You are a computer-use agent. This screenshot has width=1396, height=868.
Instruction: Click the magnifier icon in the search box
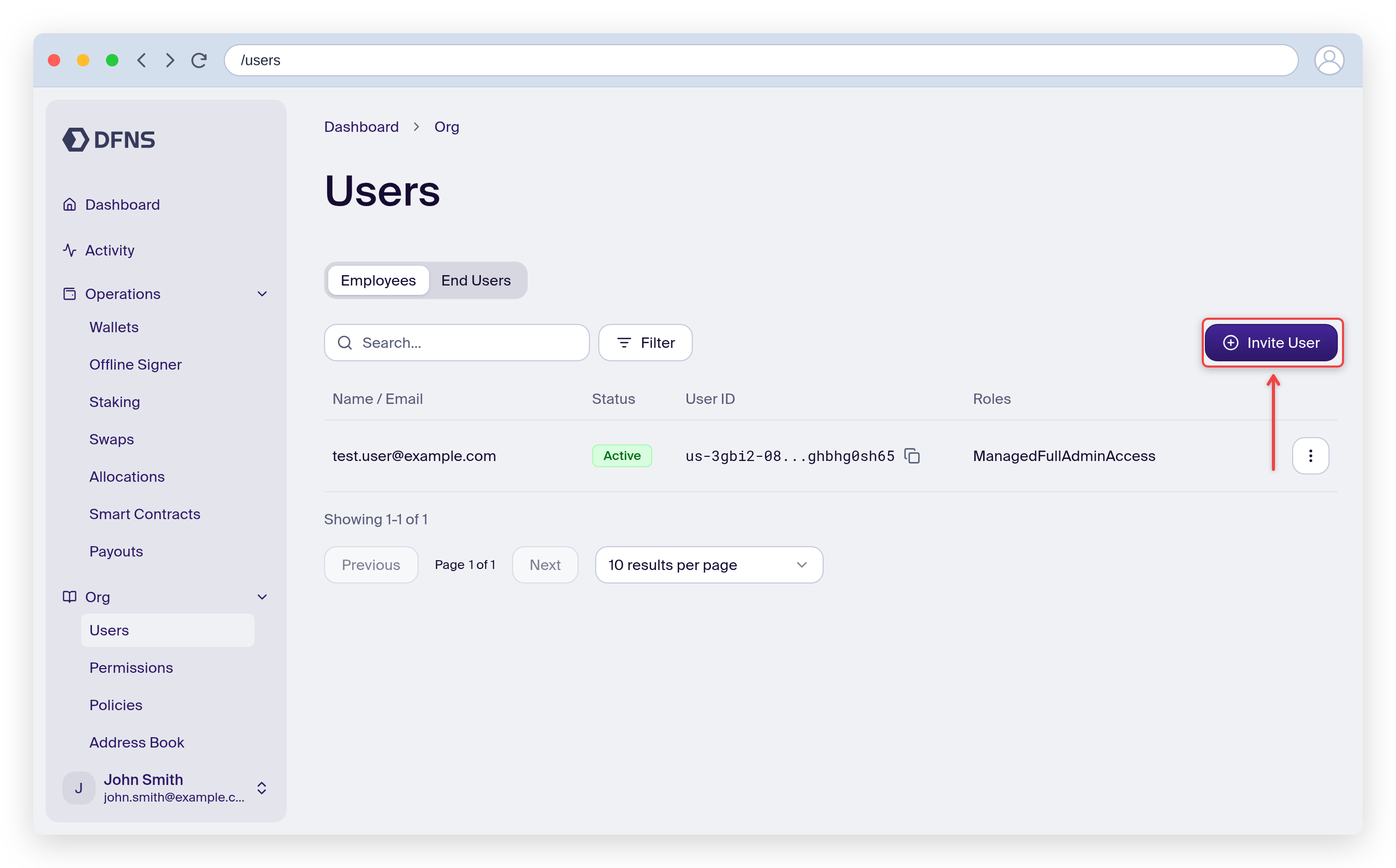[344, 343]
